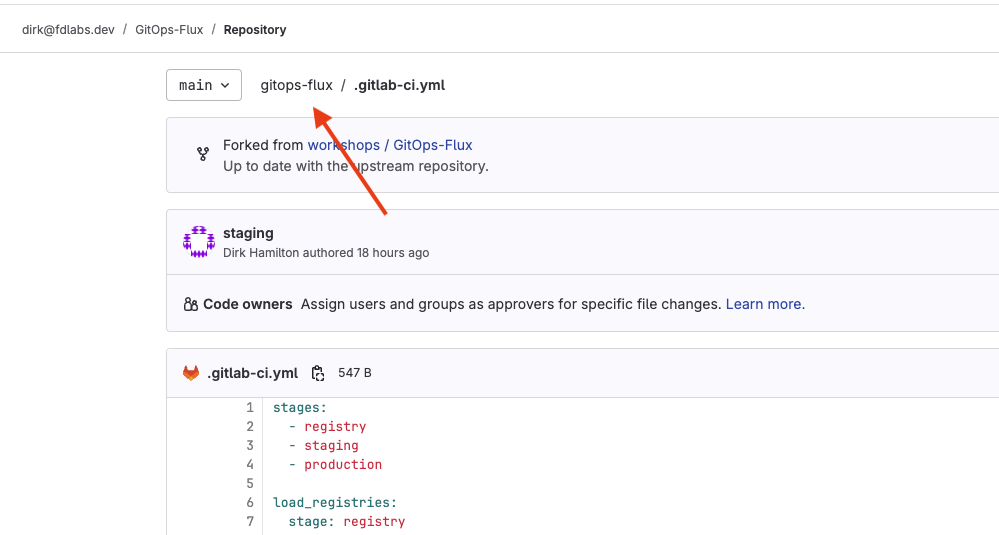This screenshot has width=999, height=535.
Task: Go to gitops-flux root path
Action: click(296, 85)
